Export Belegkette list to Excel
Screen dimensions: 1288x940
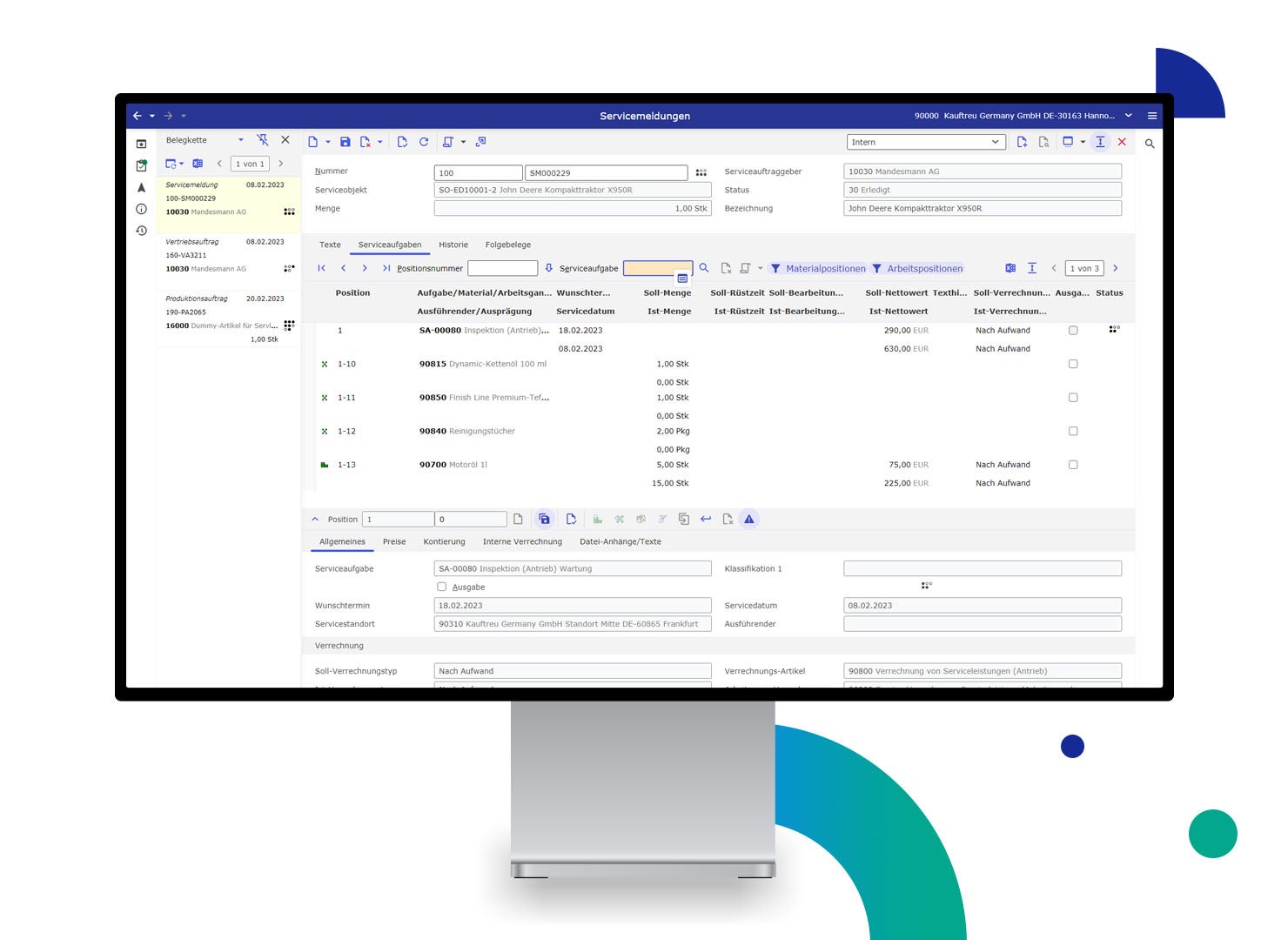tap(198, 164)
